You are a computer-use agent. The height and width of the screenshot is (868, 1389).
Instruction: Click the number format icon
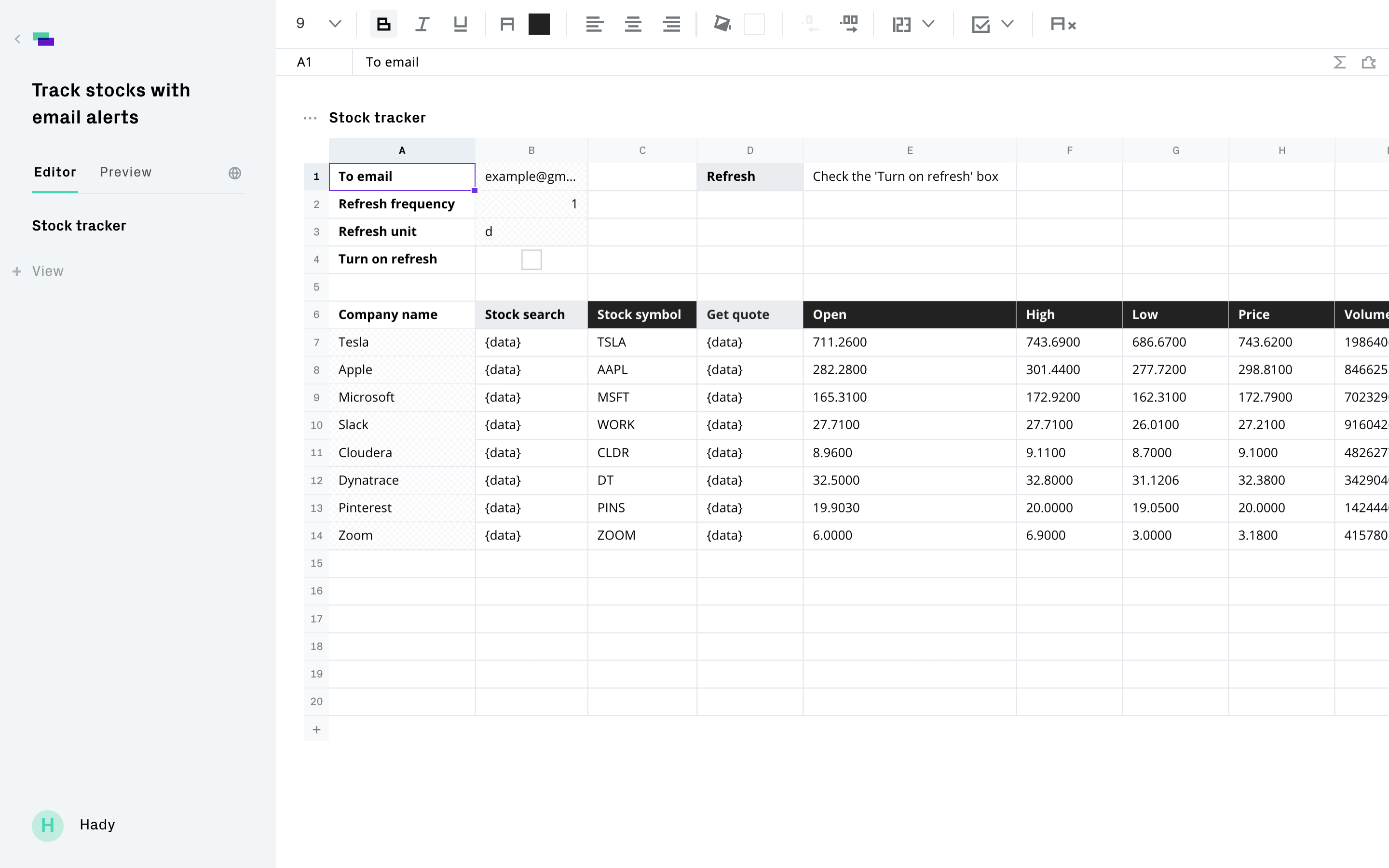pyautogui.click(x=902, y=24)
